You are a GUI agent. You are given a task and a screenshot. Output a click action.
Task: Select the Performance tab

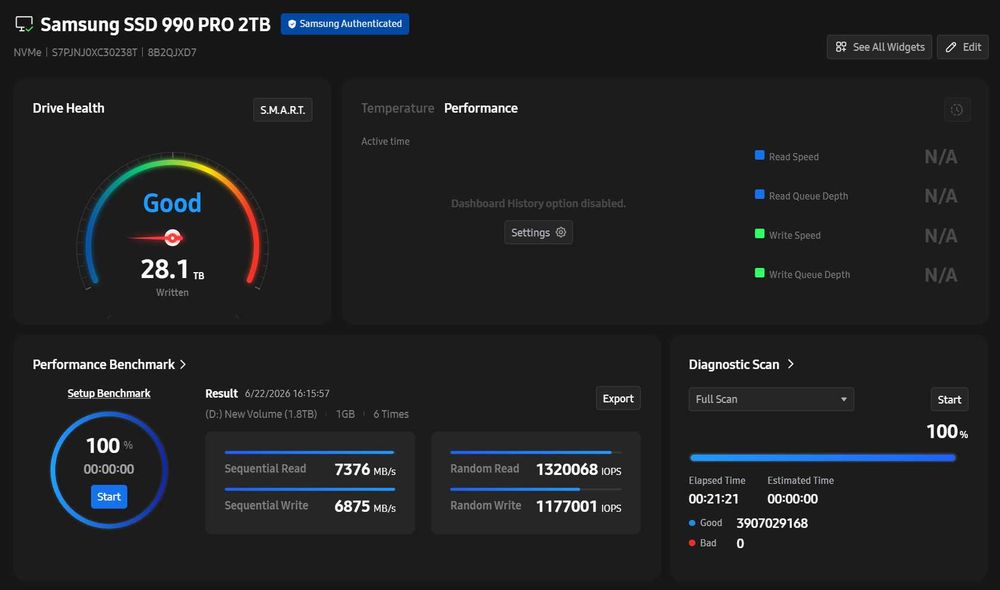point(481,108)
